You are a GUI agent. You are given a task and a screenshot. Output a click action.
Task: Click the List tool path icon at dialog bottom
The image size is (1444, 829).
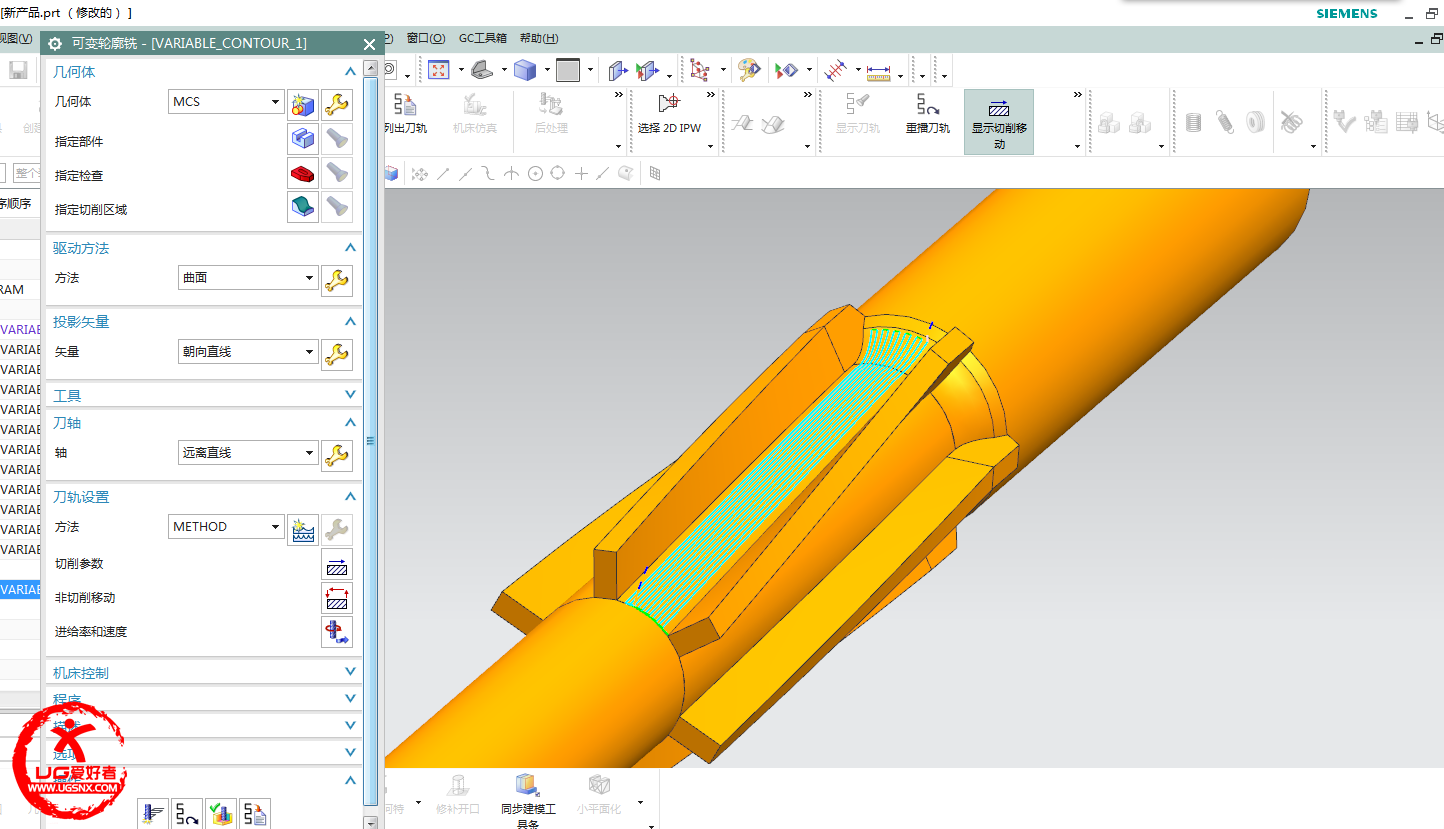pyautogui.click(x=255, y=813)
